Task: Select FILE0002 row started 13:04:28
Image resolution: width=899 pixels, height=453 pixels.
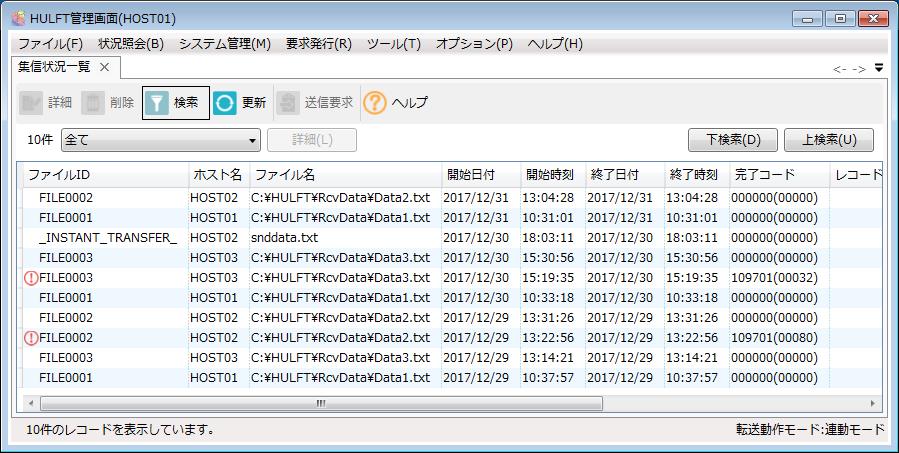Action: point(452,198)
